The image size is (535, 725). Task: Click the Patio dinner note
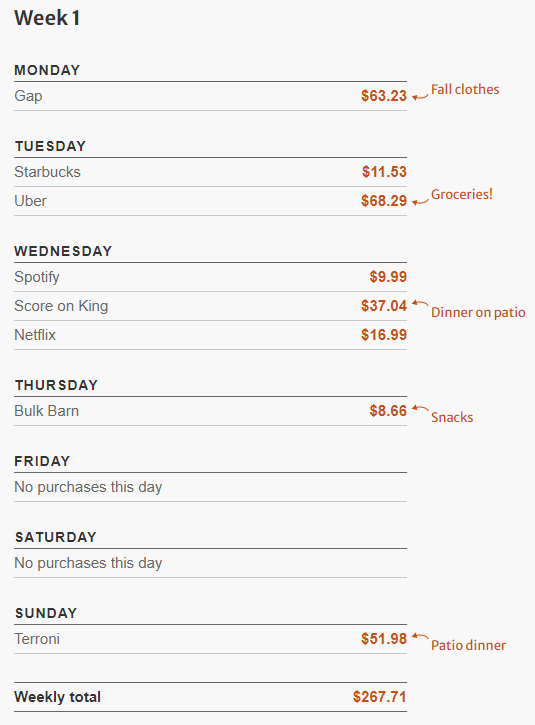tap(468, 645)
